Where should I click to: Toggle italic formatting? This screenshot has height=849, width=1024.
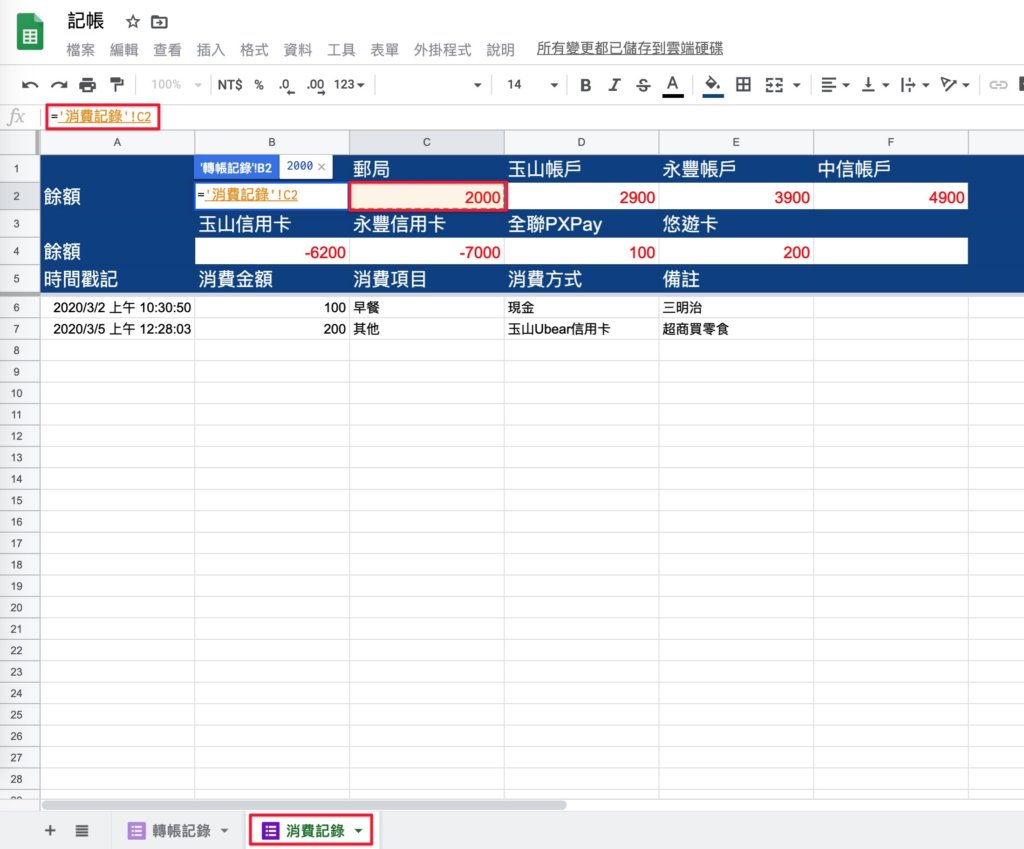[x=615, y=85]
